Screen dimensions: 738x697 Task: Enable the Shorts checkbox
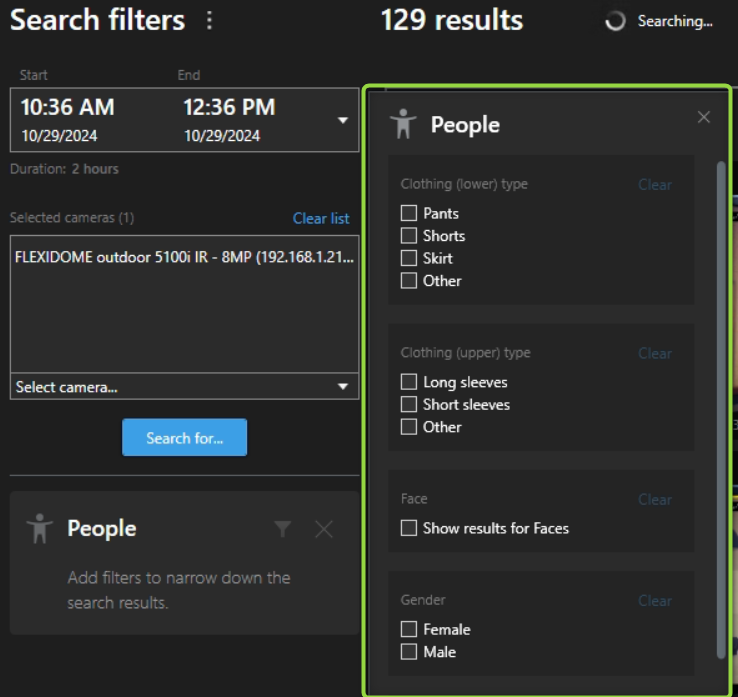(409, 236)
